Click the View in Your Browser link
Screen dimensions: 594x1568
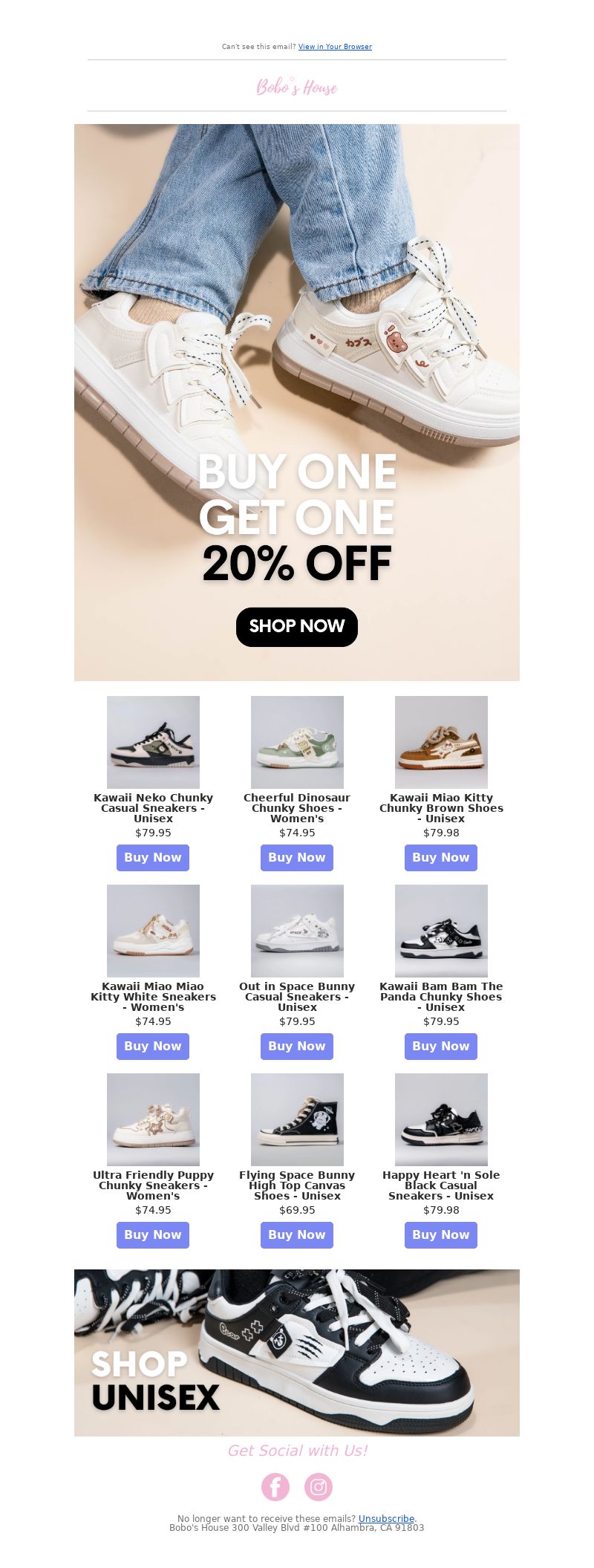335,47
